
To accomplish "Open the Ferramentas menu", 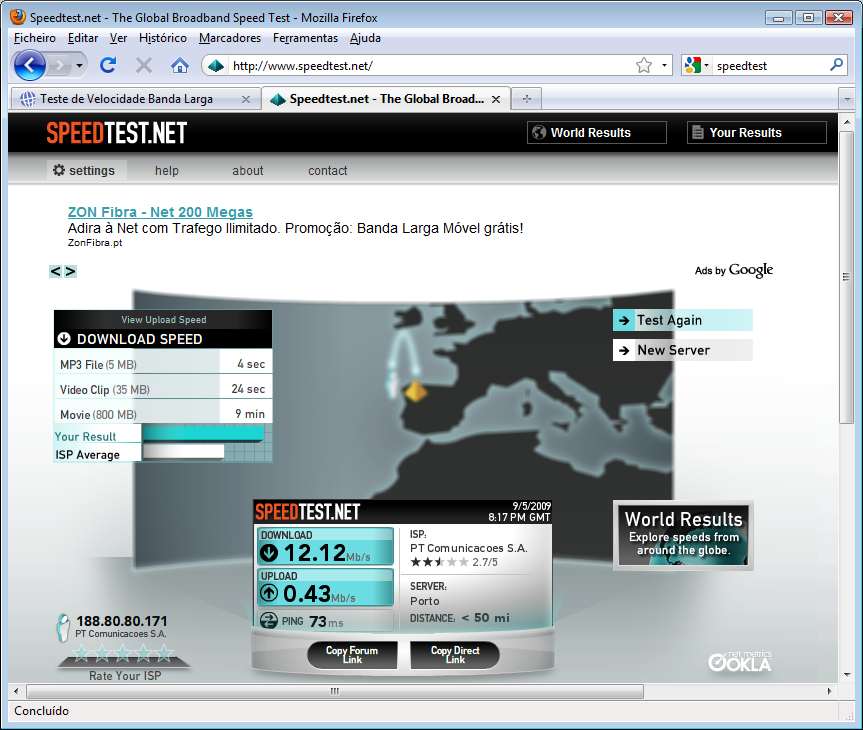I will tap(305, 38).
